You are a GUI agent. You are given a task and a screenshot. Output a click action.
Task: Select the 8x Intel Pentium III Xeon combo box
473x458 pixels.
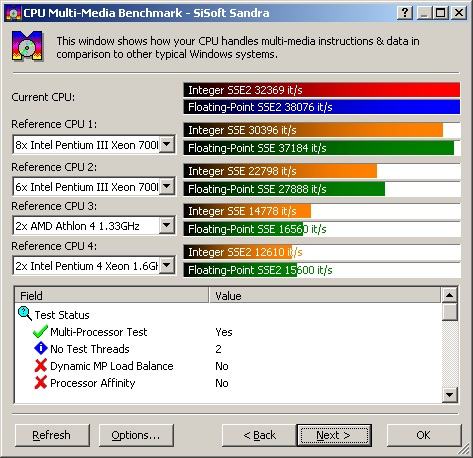click(x=94, y=145)
